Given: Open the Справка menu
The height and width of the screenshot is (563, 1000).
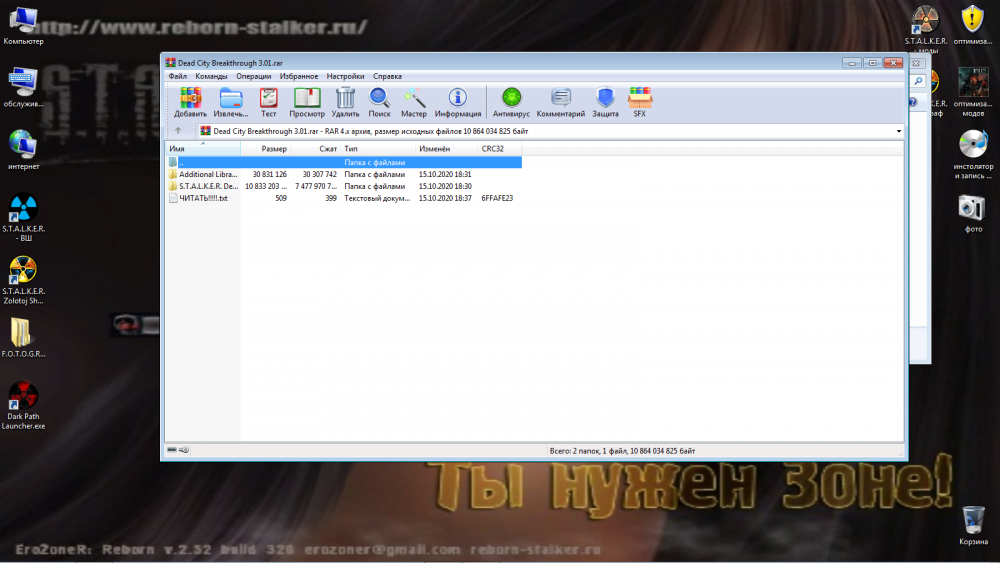Looking at the screenshot, I should (387, 76).
